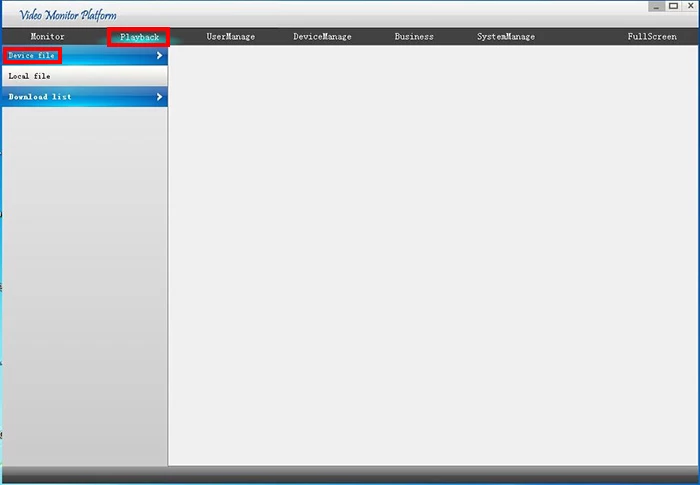Close the Video Monitor Platform window
The image size is (700, 485).
pyautogui.click(x=691, y=6)
